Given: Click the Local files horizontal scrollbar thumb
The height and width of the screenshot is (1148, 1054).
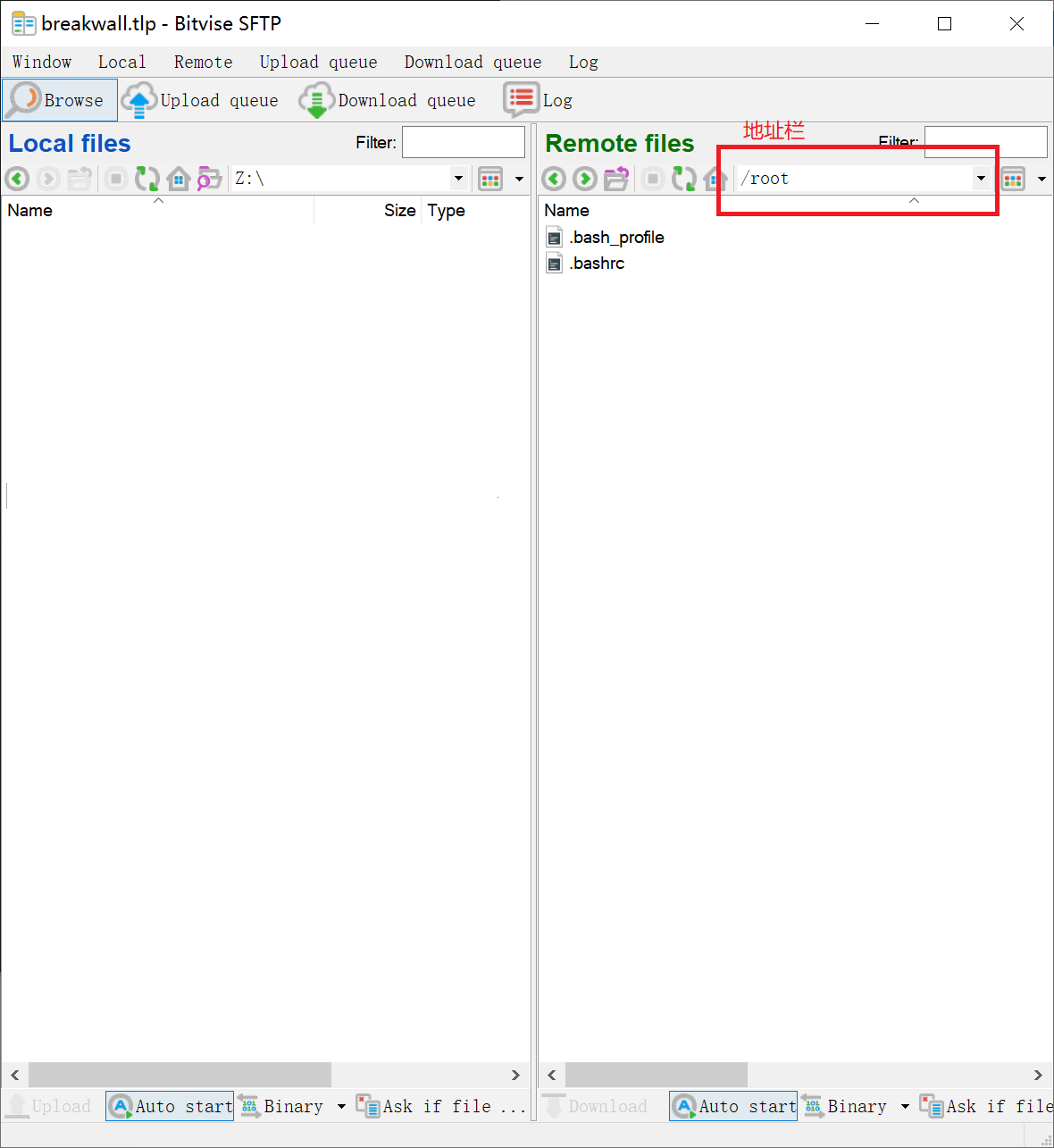Looking at the screenshot, I should [180, 1075].
